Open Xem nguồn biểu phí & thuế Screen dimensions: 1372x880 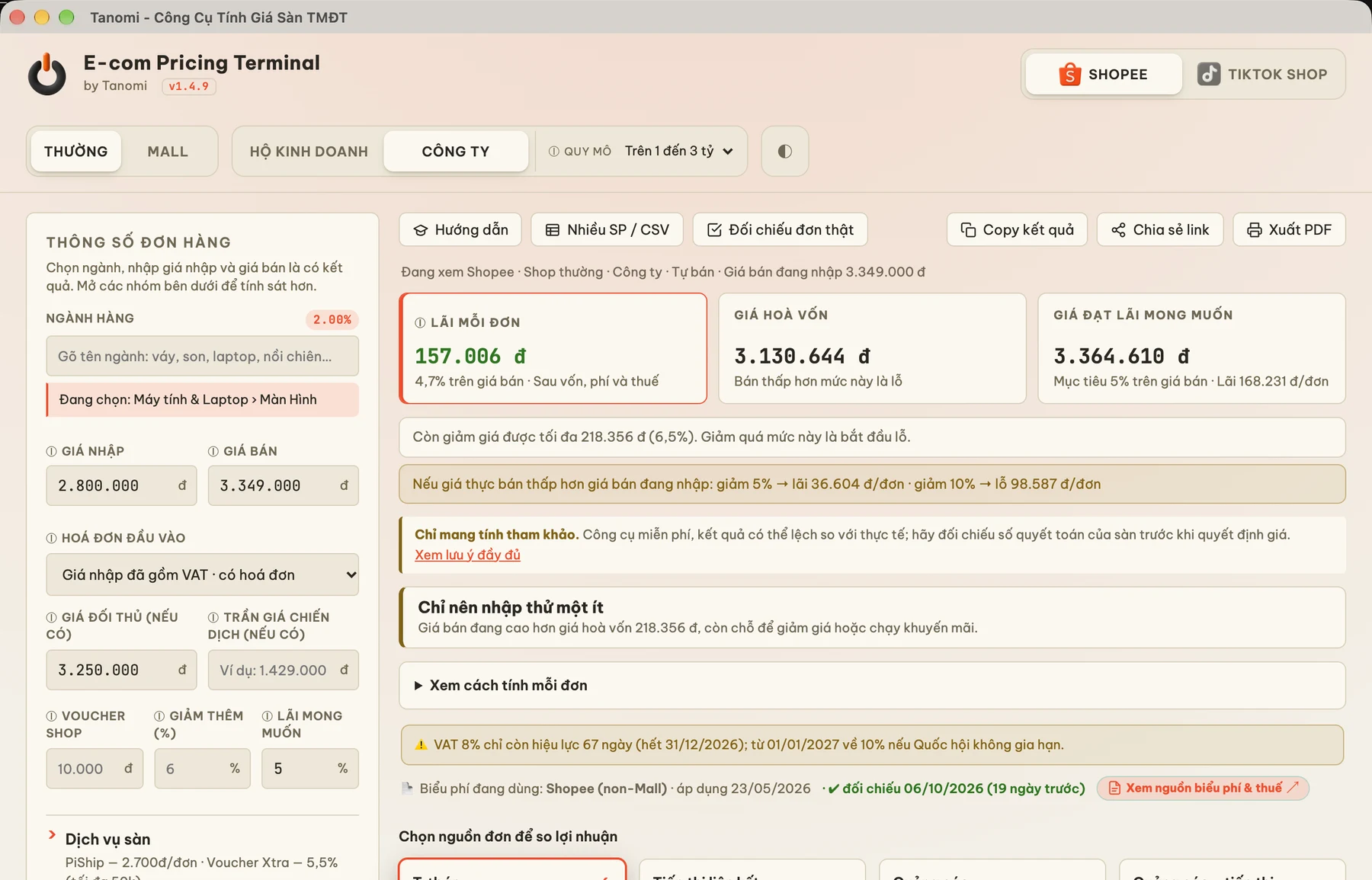(1203, 788)
